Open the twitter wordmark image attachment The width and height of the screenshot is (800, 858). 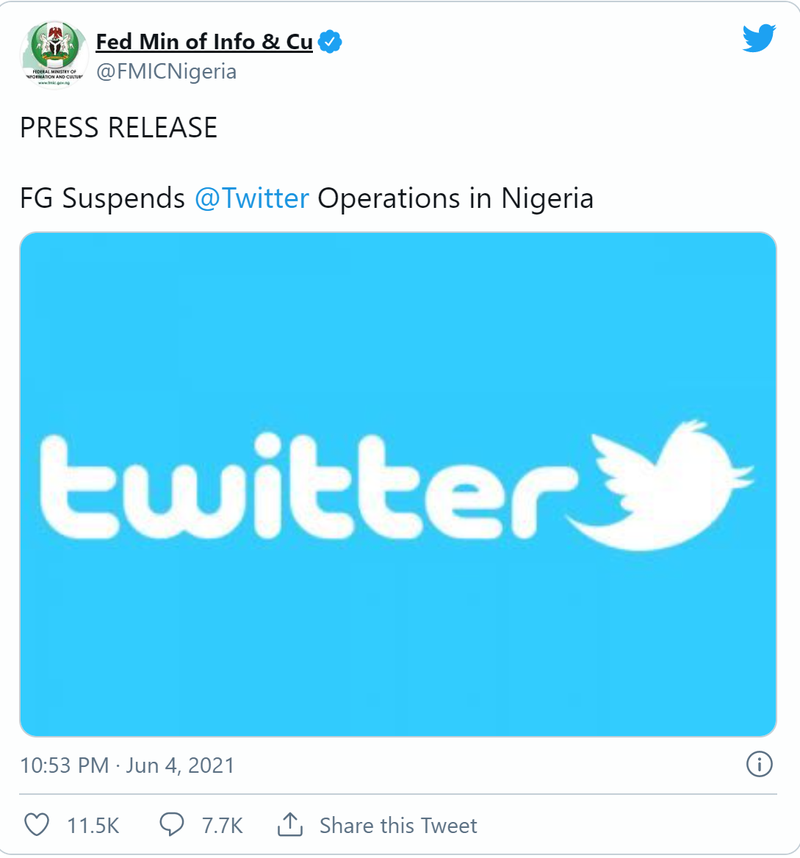[x=300, y=486]
